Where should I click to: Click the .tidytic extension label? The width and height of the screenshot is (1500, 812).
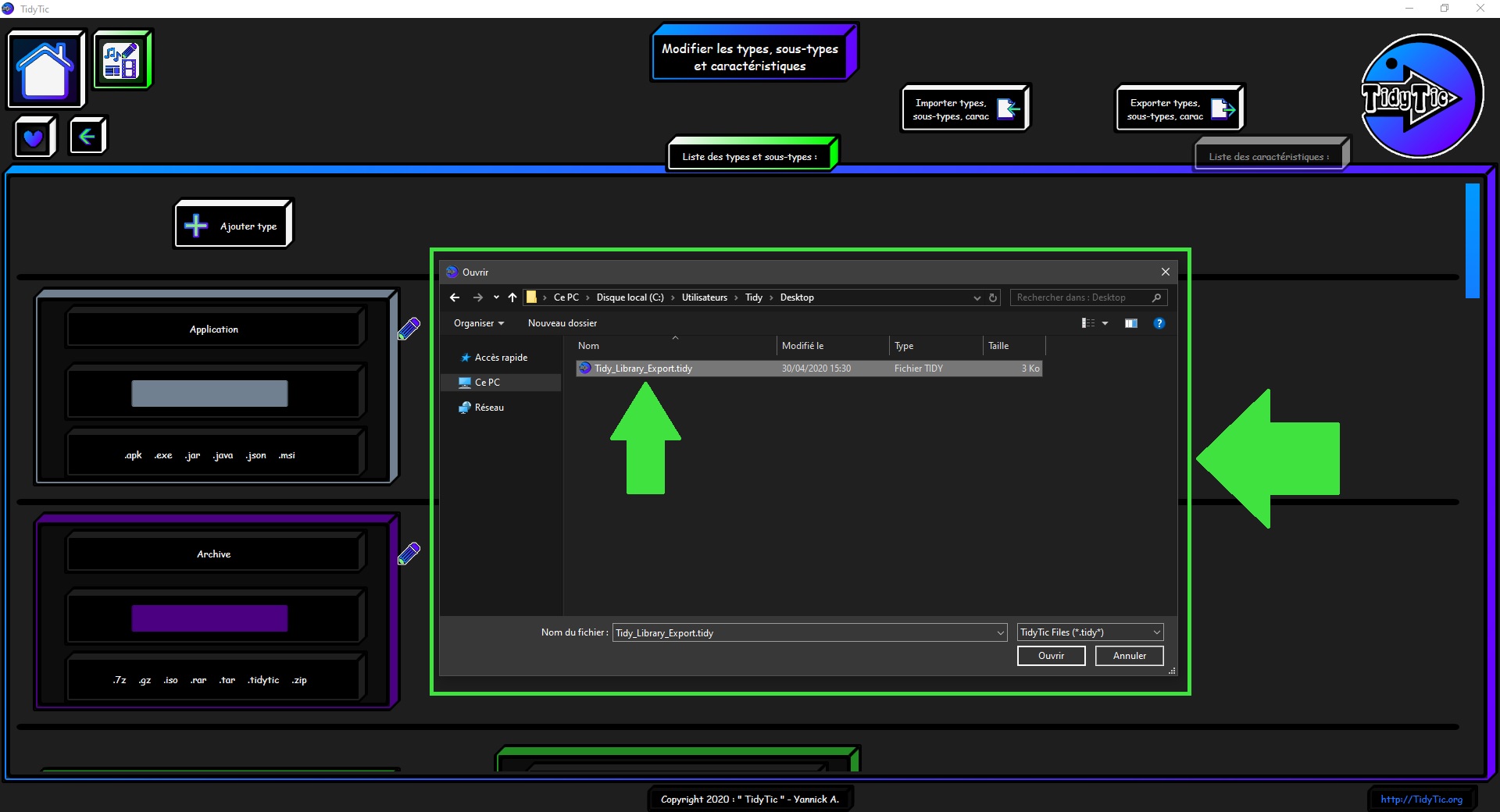(x=263, y=680)
